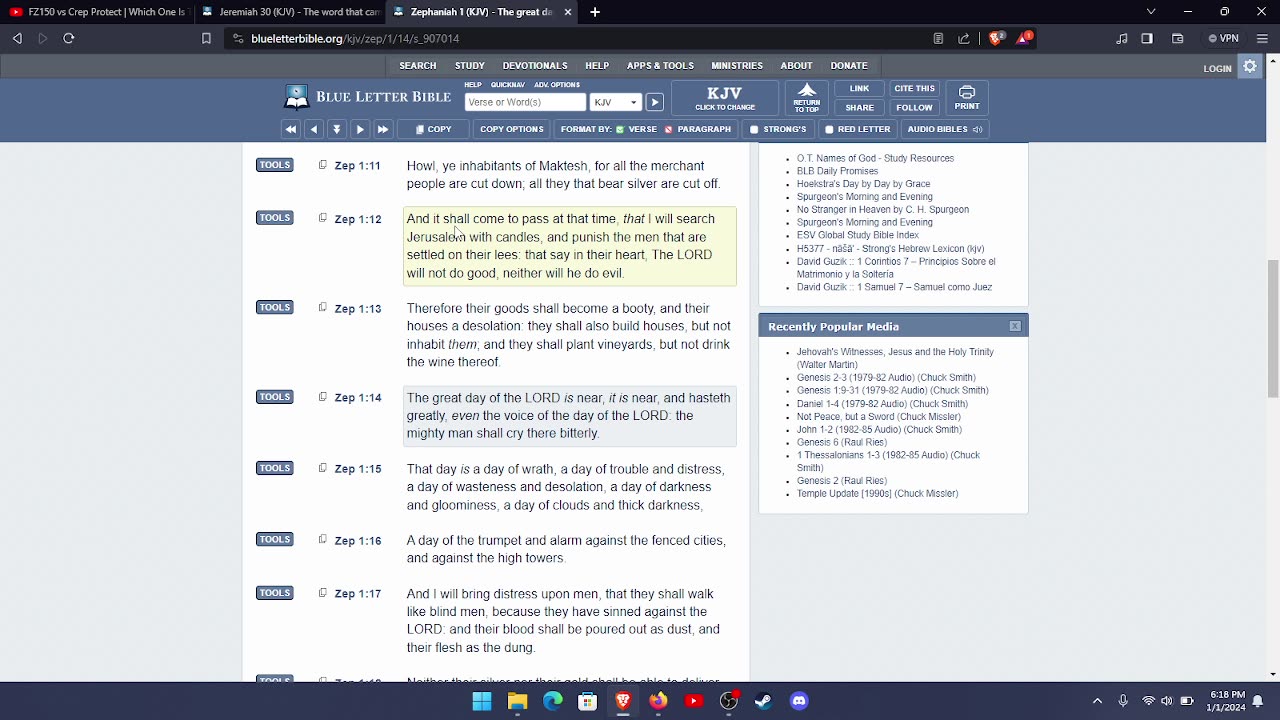Click the browser address bar URL

355,38
